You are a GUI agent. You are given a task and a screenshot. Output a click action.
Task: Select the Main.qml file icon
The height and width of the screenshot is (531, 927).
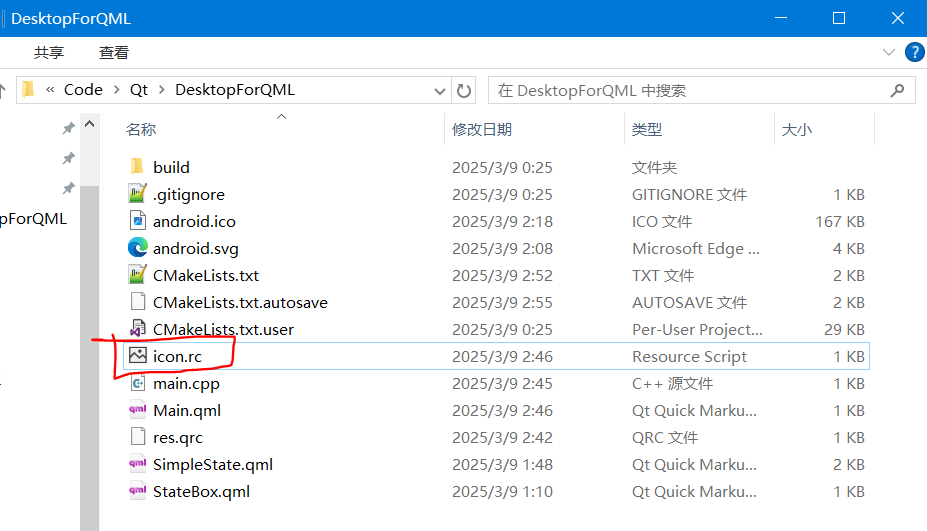138,410
